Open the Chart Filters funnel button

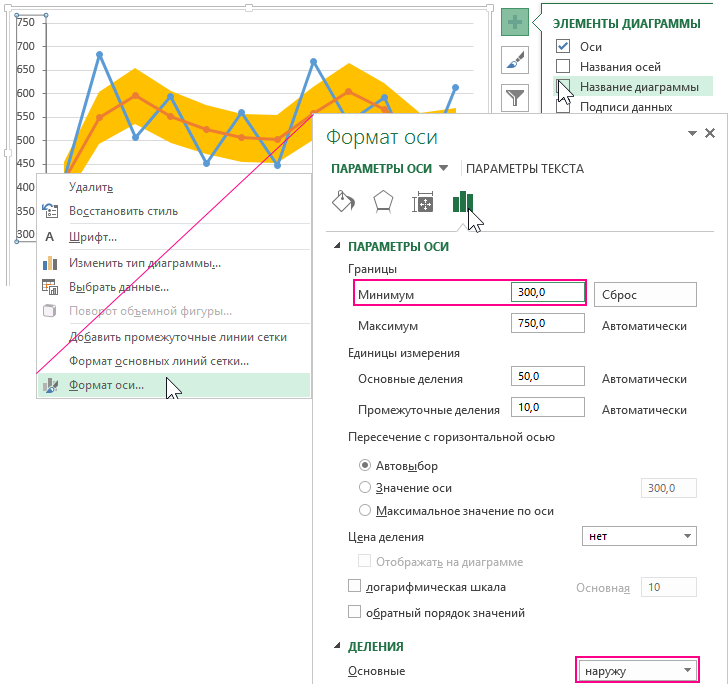(514, 97)
